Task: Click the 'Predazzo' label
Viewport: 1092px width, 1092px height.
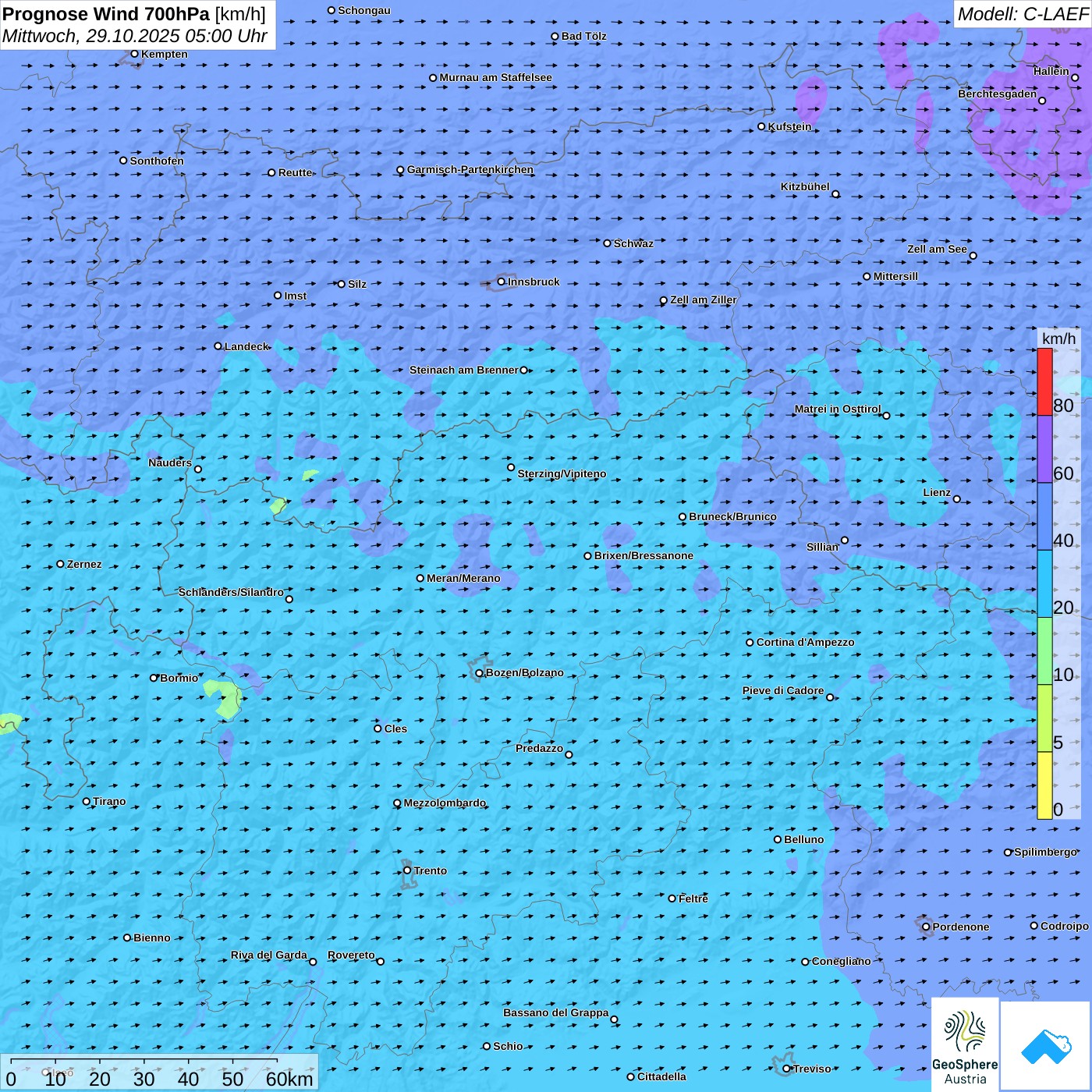Action: tap(539, 748)
